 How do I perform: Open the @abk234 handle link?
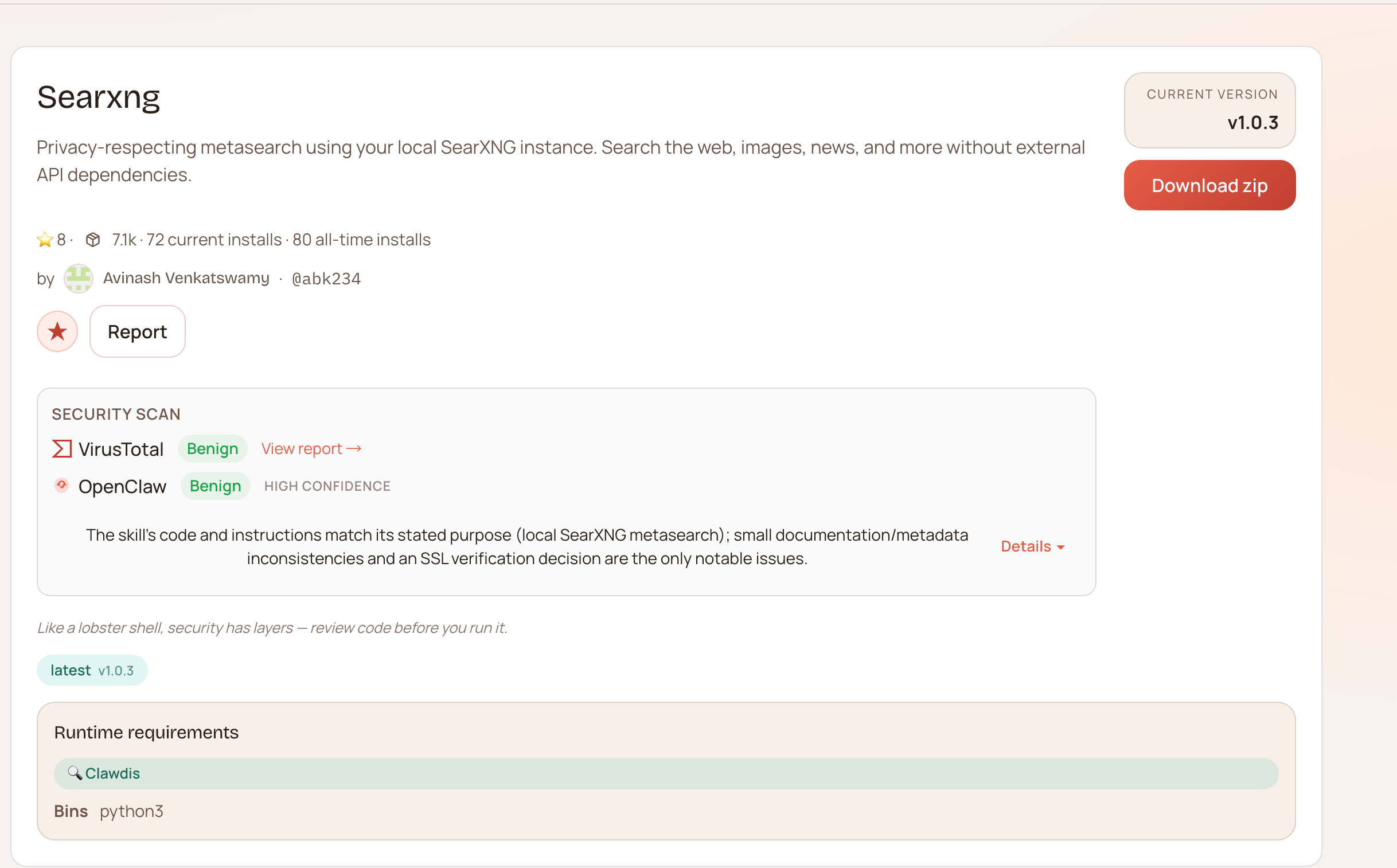[326, 279]
